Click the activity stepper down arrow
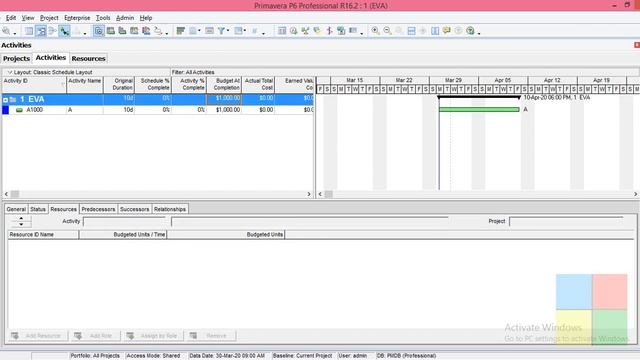This screenshot has width=640, height=360. point(21,224)
